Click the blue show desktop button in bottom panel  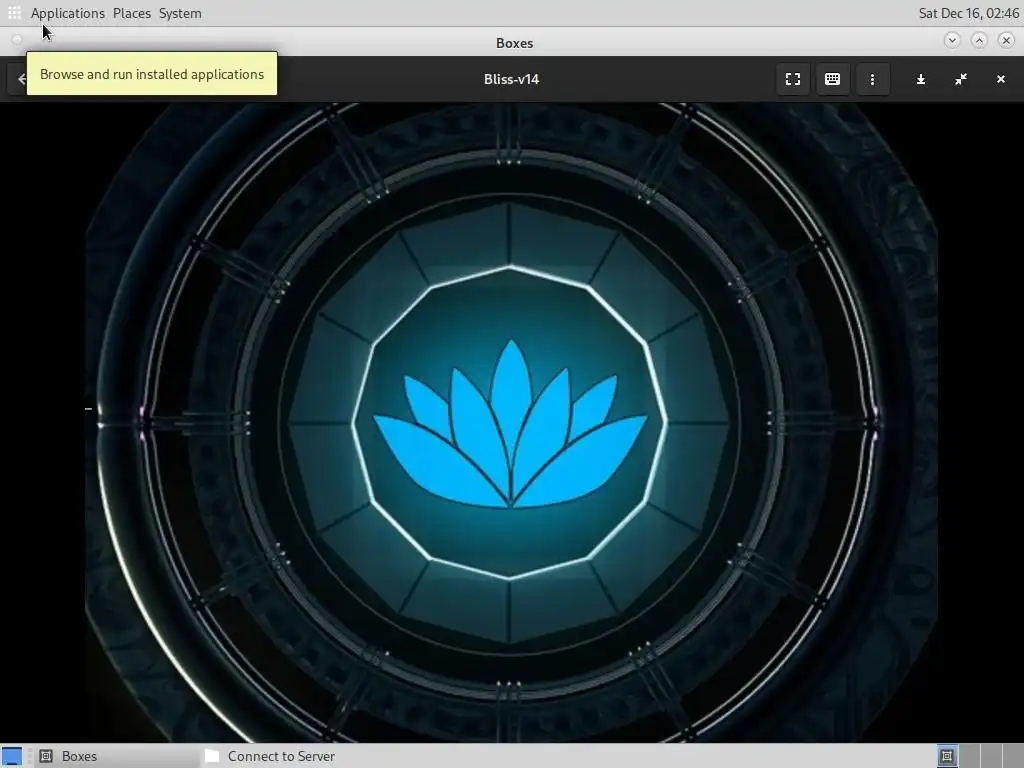tap(12, 756)
